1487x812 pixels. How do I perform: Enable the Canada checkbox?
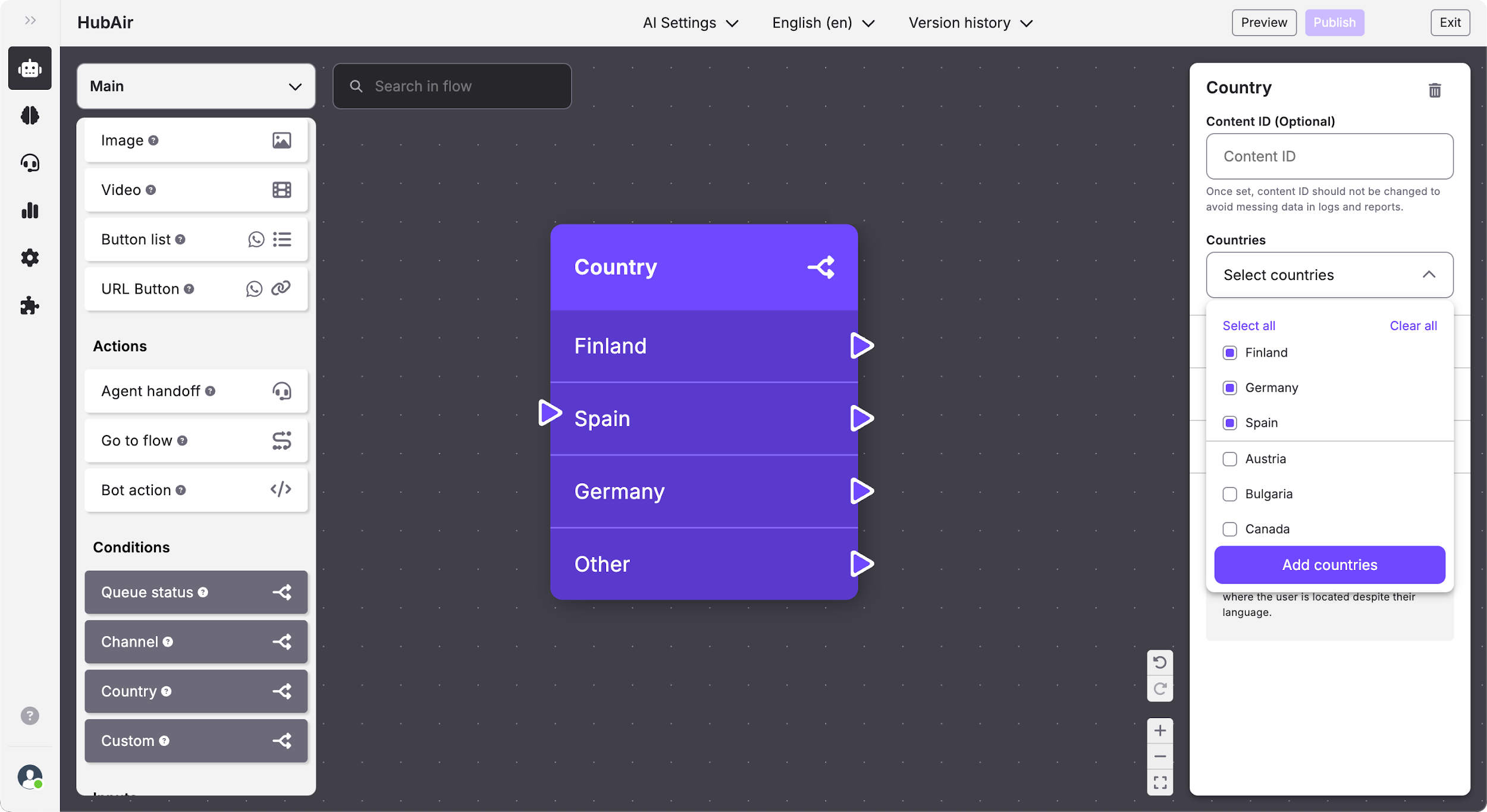(x=1229, y=529)
